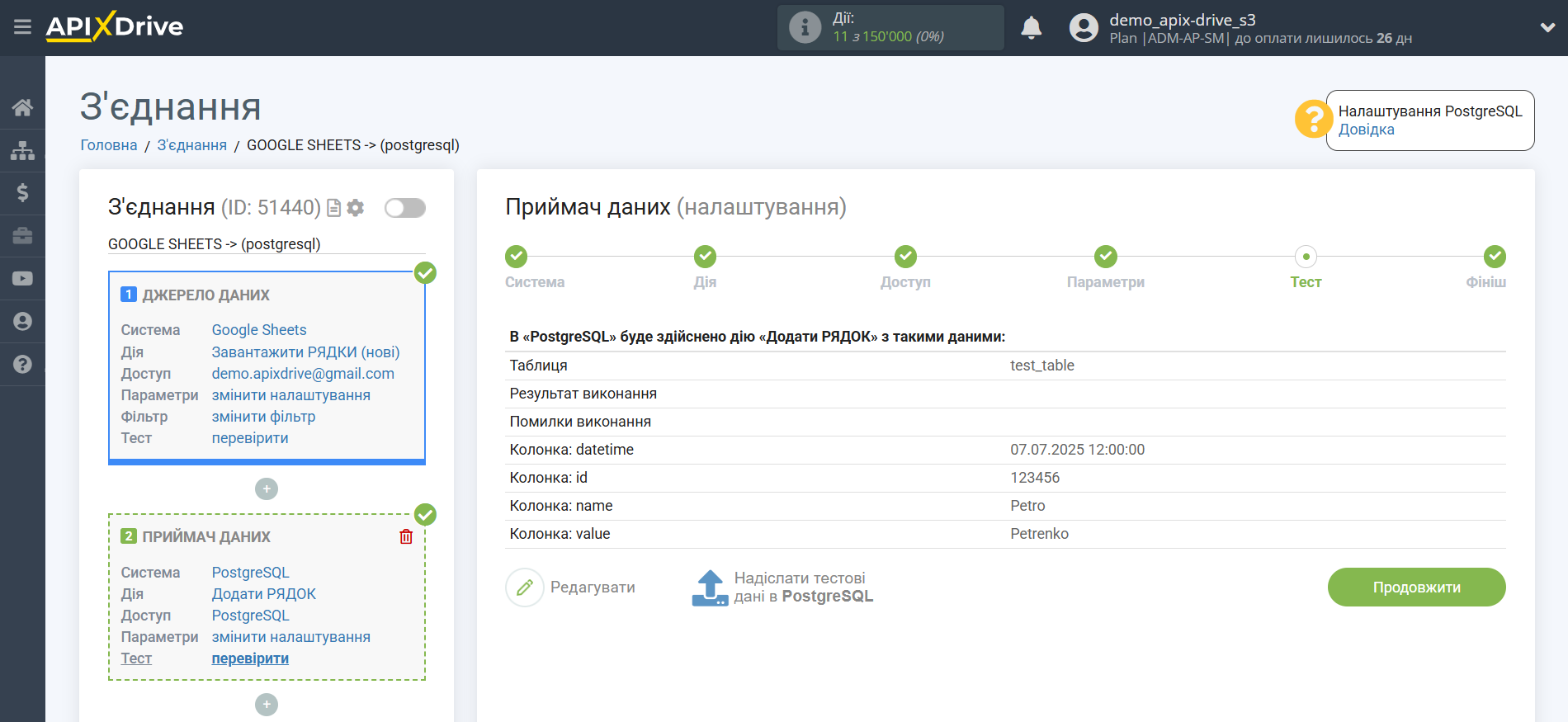1568x722 pixels.
Task: Open connection settings gear icon
Action: [356, 208]
